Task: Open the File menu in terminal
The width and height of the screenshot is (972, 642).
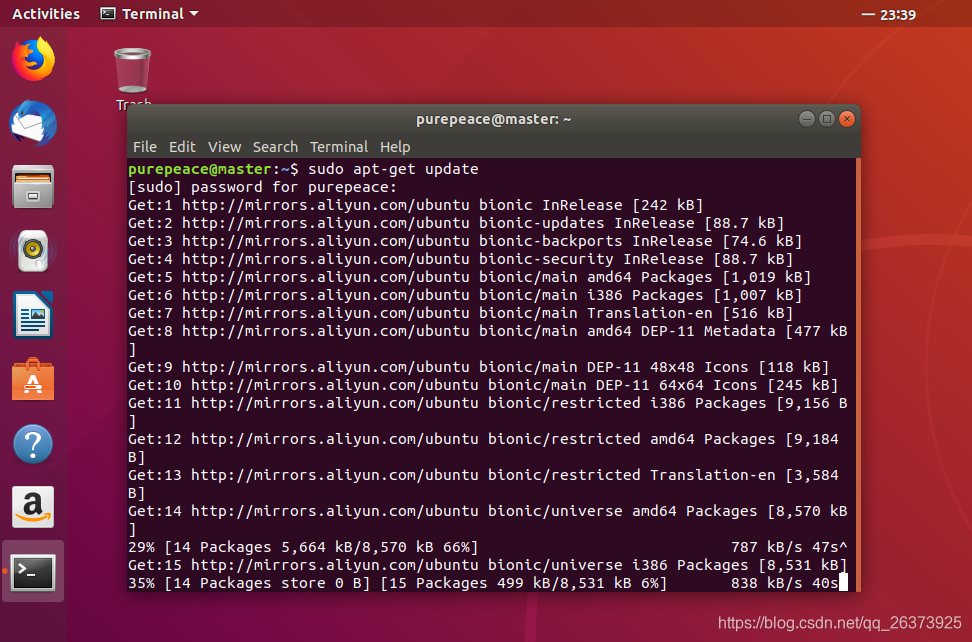Action: [x=144, y=147]
